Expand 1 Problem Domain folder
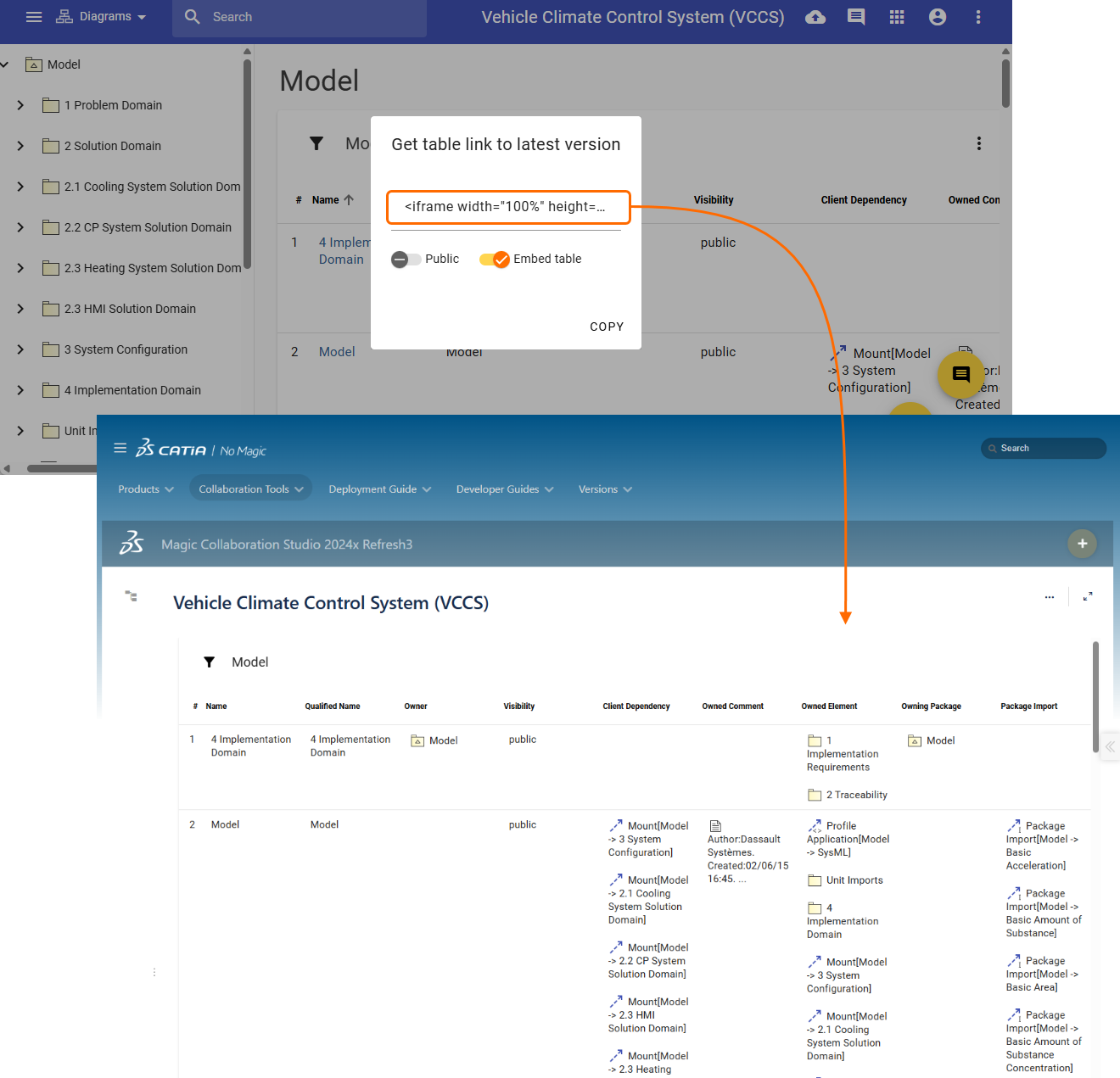 pyautogui.click(x=20, y=105)
